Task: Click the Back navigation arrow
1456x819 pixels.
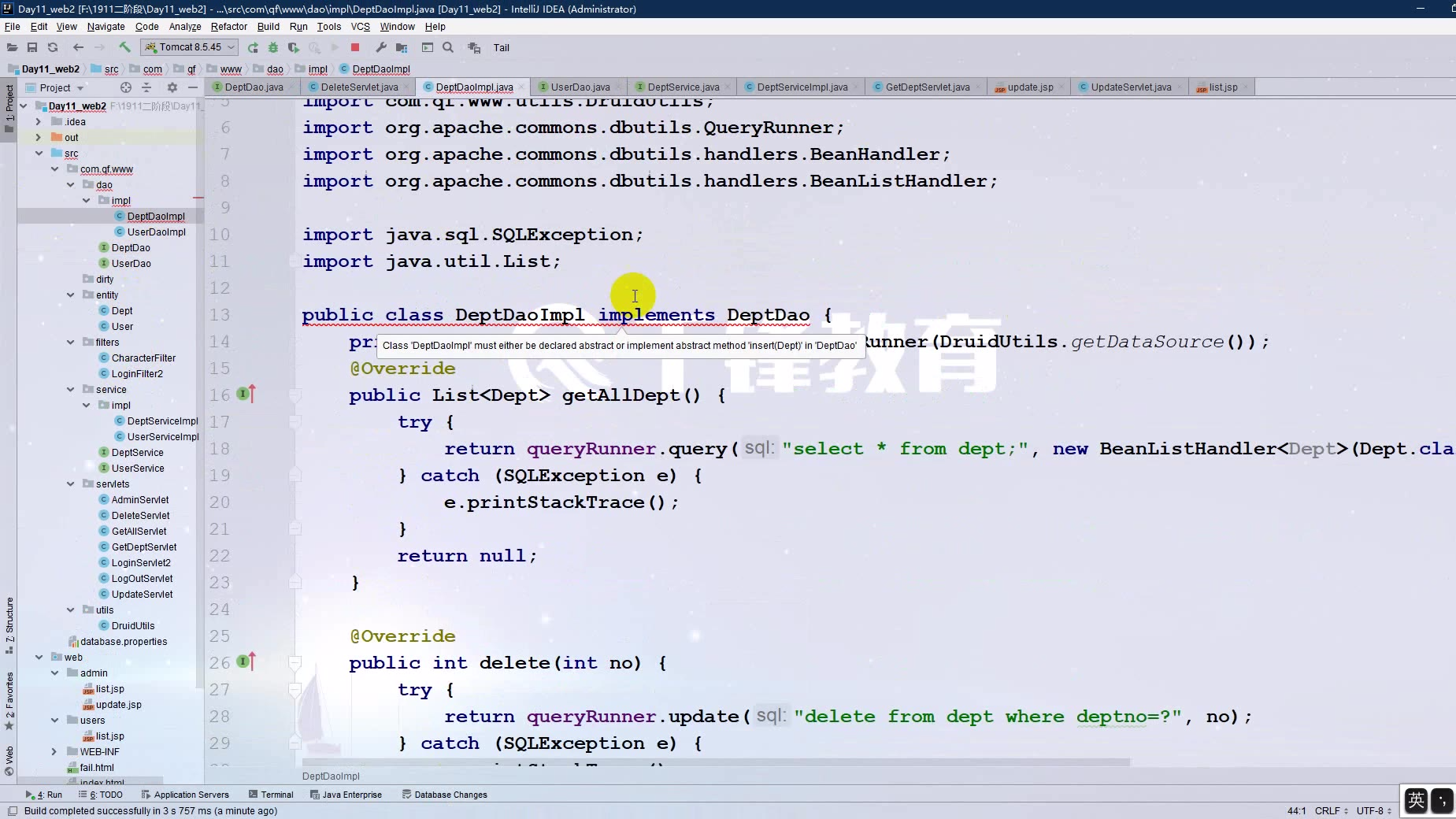Action: 78,47
